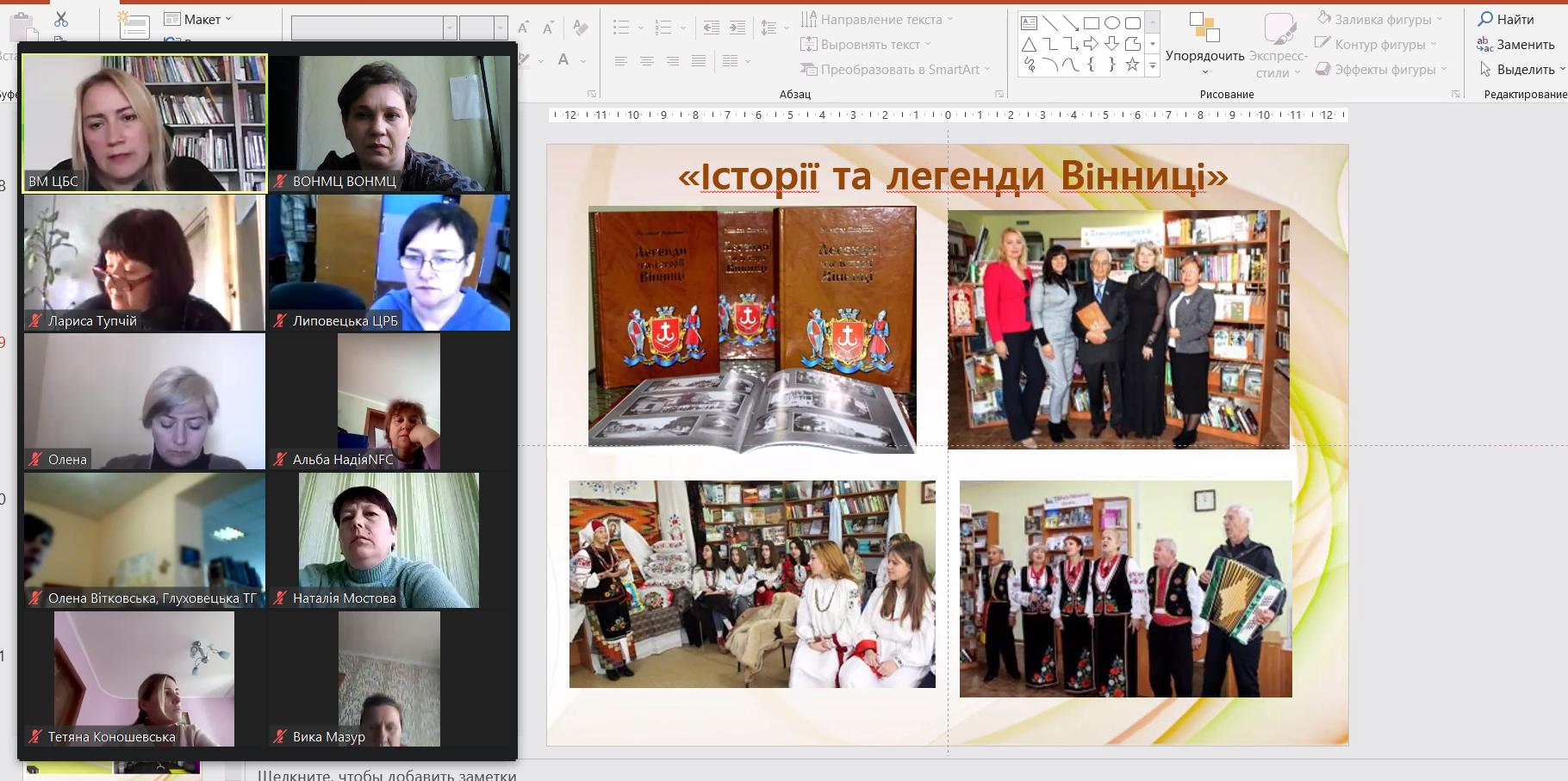Image resolution: width=1568 pixels, height=781 pixels.
Task: Open font color dropdown arrow
Action: coord(583,61)
